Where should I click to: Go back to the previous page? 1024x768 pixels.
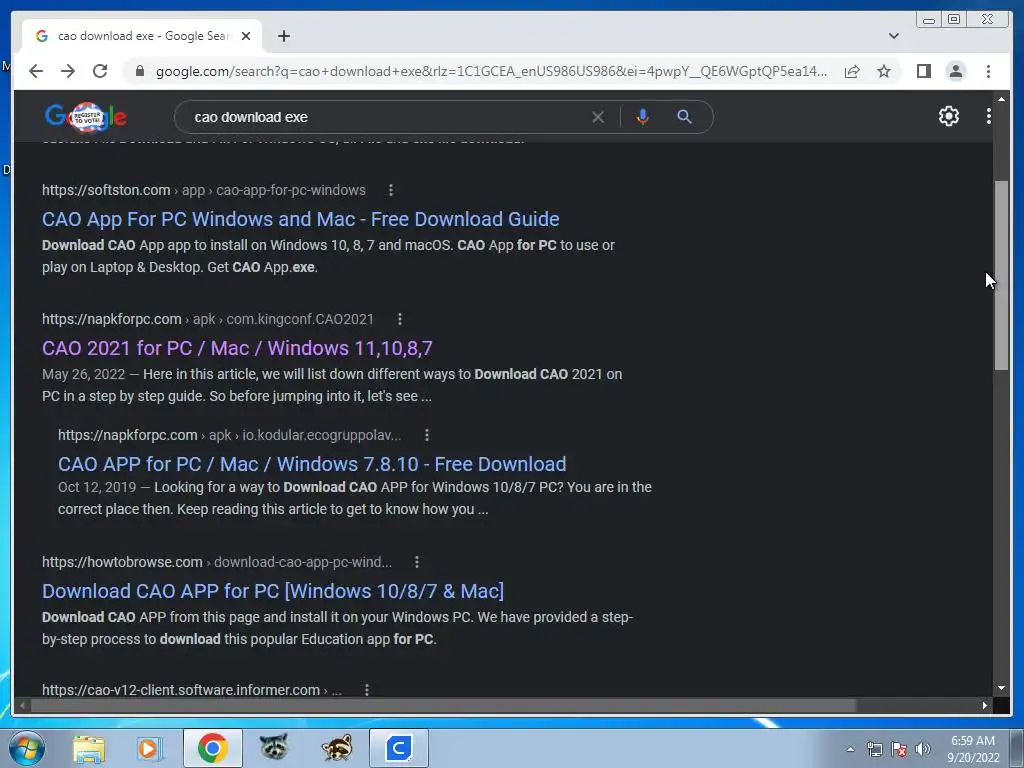(x=36, y=71)
